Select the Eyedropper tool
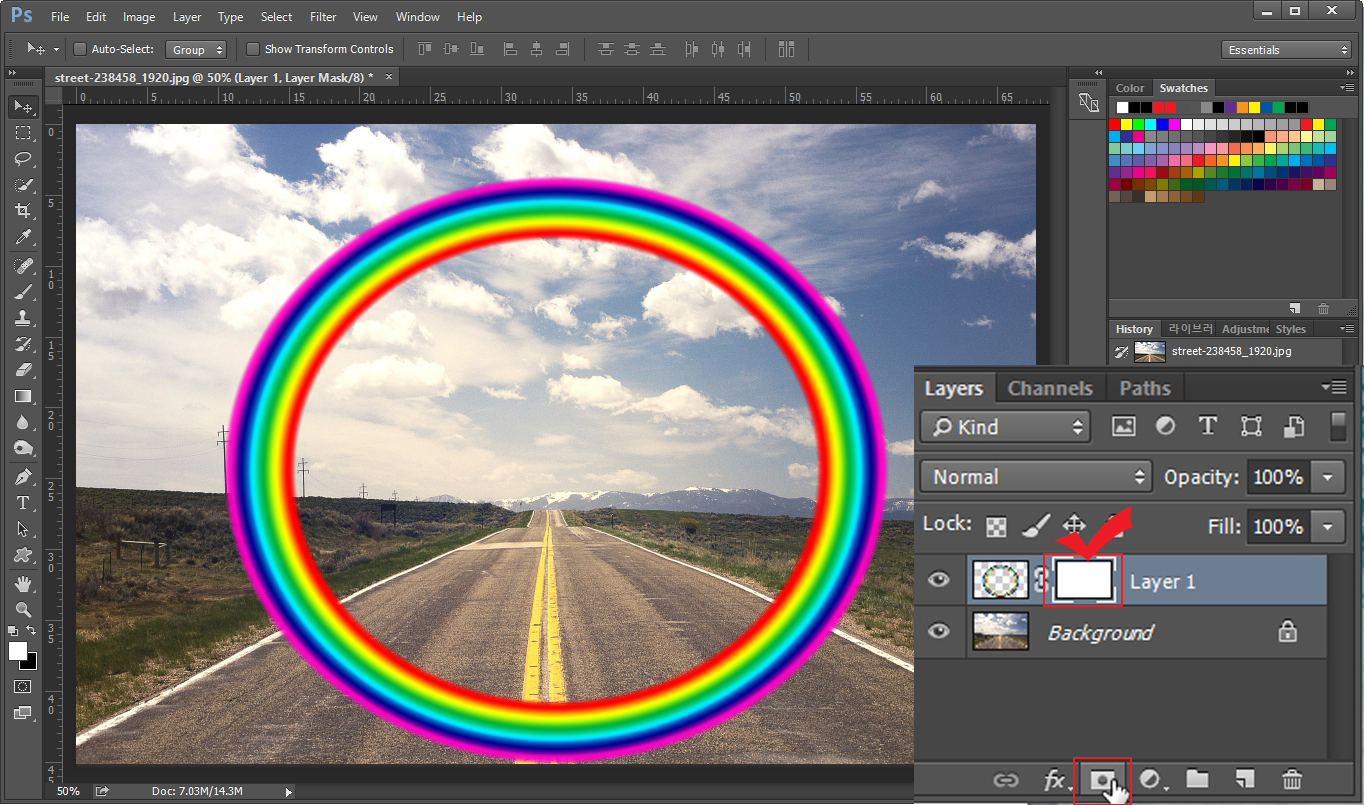The width and height of the screenshot is (1364, 805). [23, 236]
